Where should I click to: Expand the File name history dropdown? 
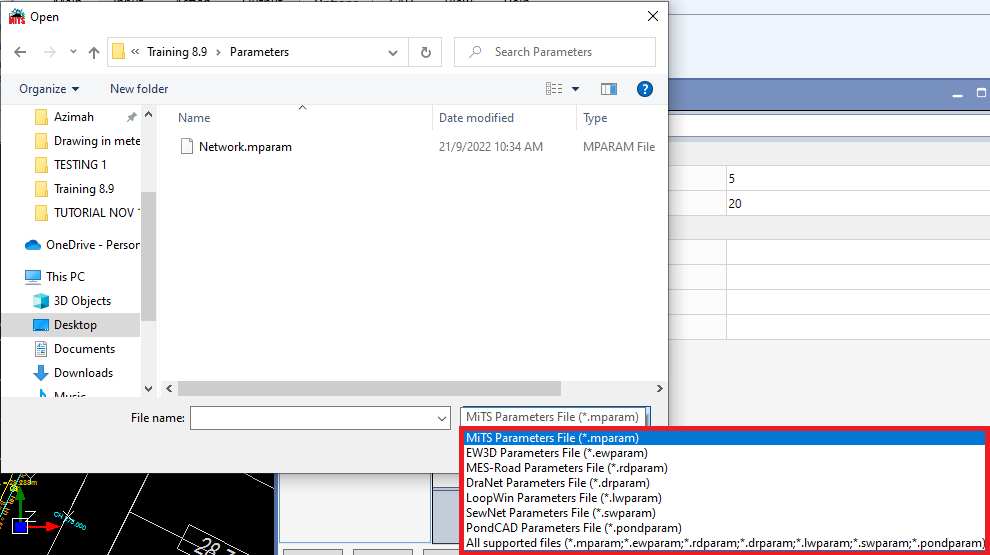click(x=441, y=418)
